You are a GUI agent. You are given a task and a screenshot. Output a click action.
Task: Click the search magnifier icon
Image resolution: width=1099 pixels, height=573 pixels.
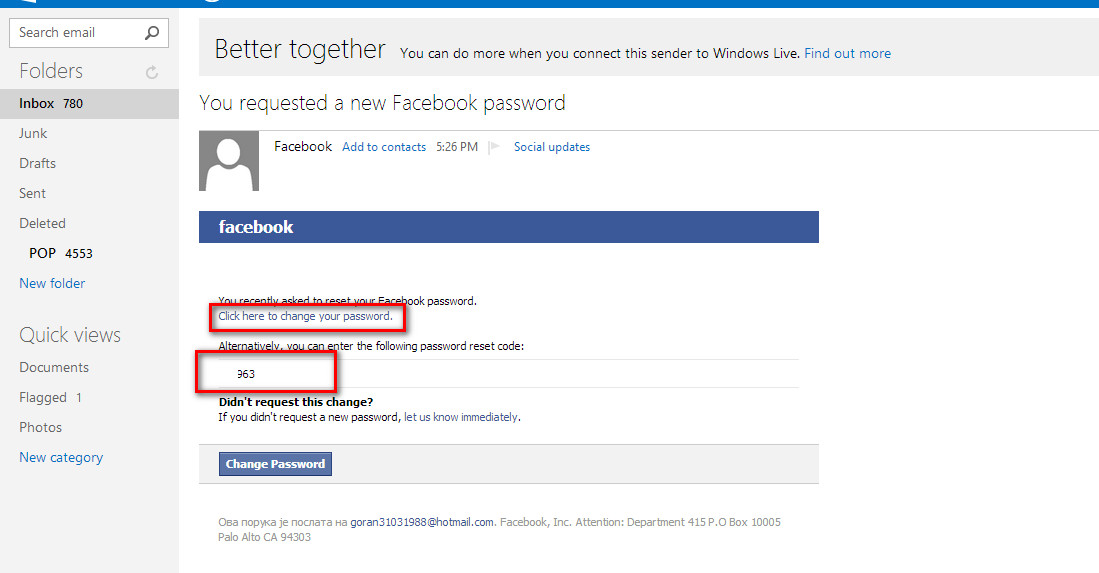point(152,33)
